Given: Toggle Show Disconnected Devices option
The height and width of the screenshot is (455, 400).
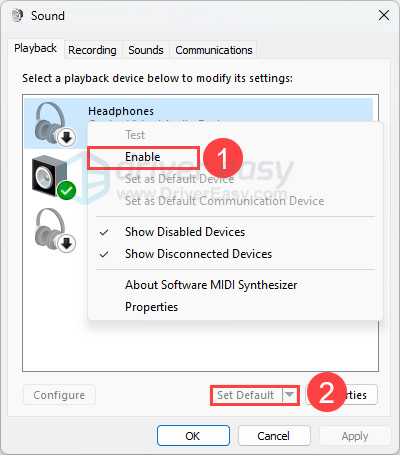Looking at the screenshot, I should click(198, 254).
